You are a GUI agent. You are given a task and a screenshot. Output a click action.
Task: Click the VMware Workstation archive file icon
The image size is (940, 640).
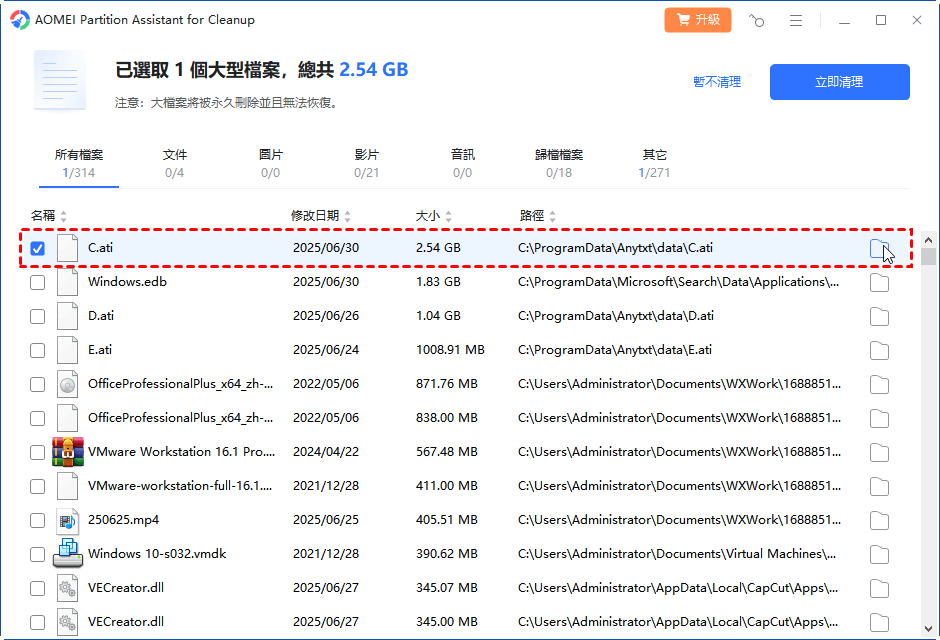68,452
